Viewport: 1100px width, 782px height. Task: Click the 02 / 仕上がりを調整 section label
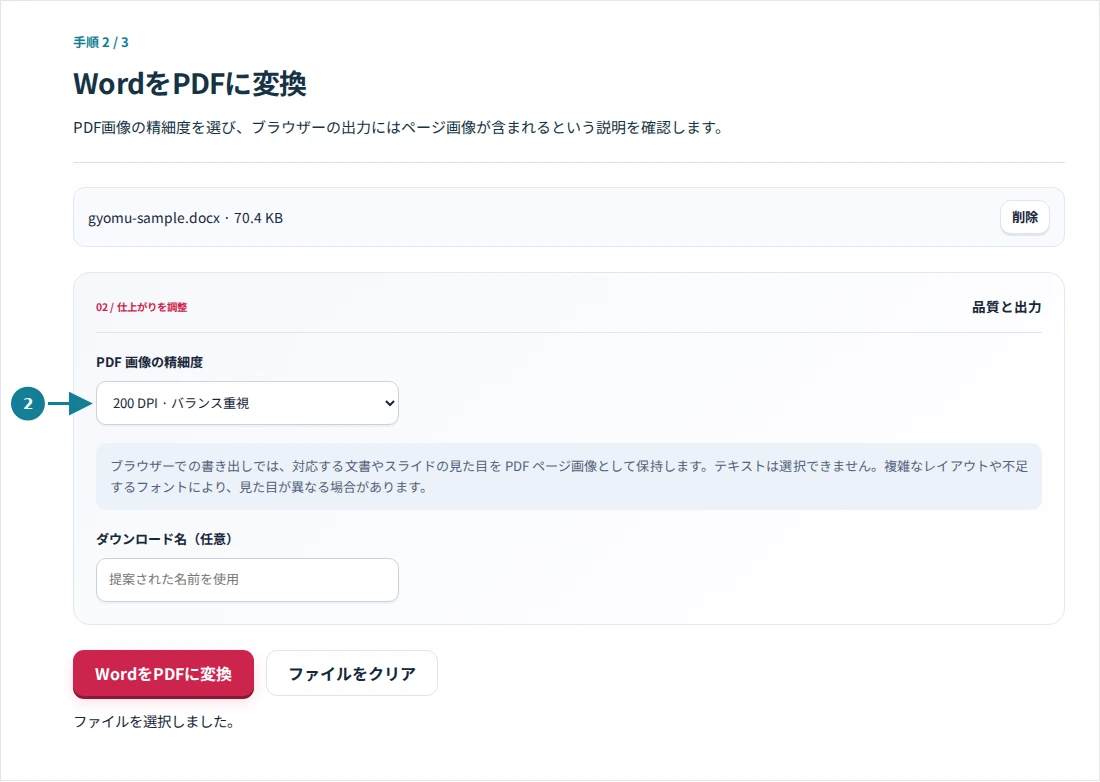(x=142, y=307)
